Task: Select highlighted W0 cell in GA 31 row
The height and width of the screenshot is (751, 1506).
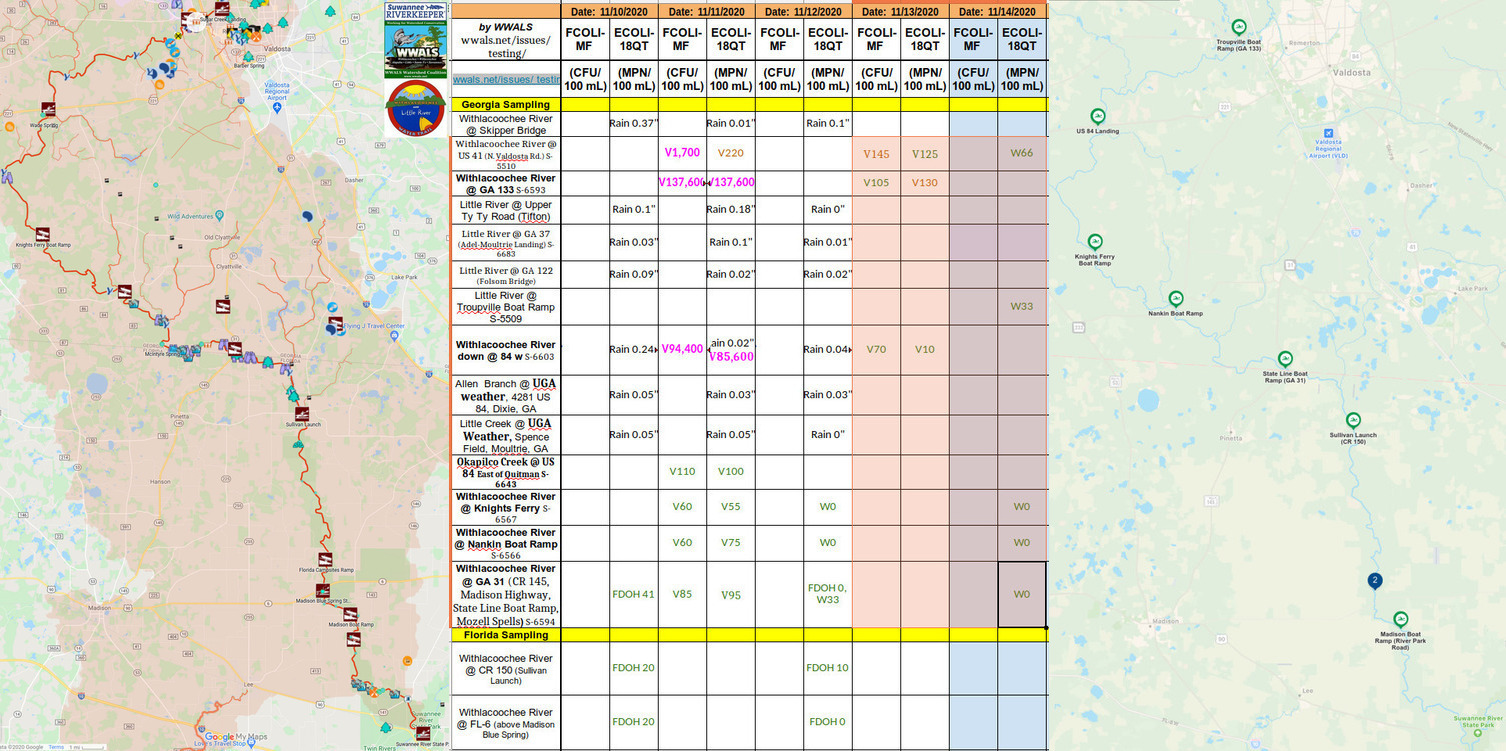Action: coord(1022,594)
